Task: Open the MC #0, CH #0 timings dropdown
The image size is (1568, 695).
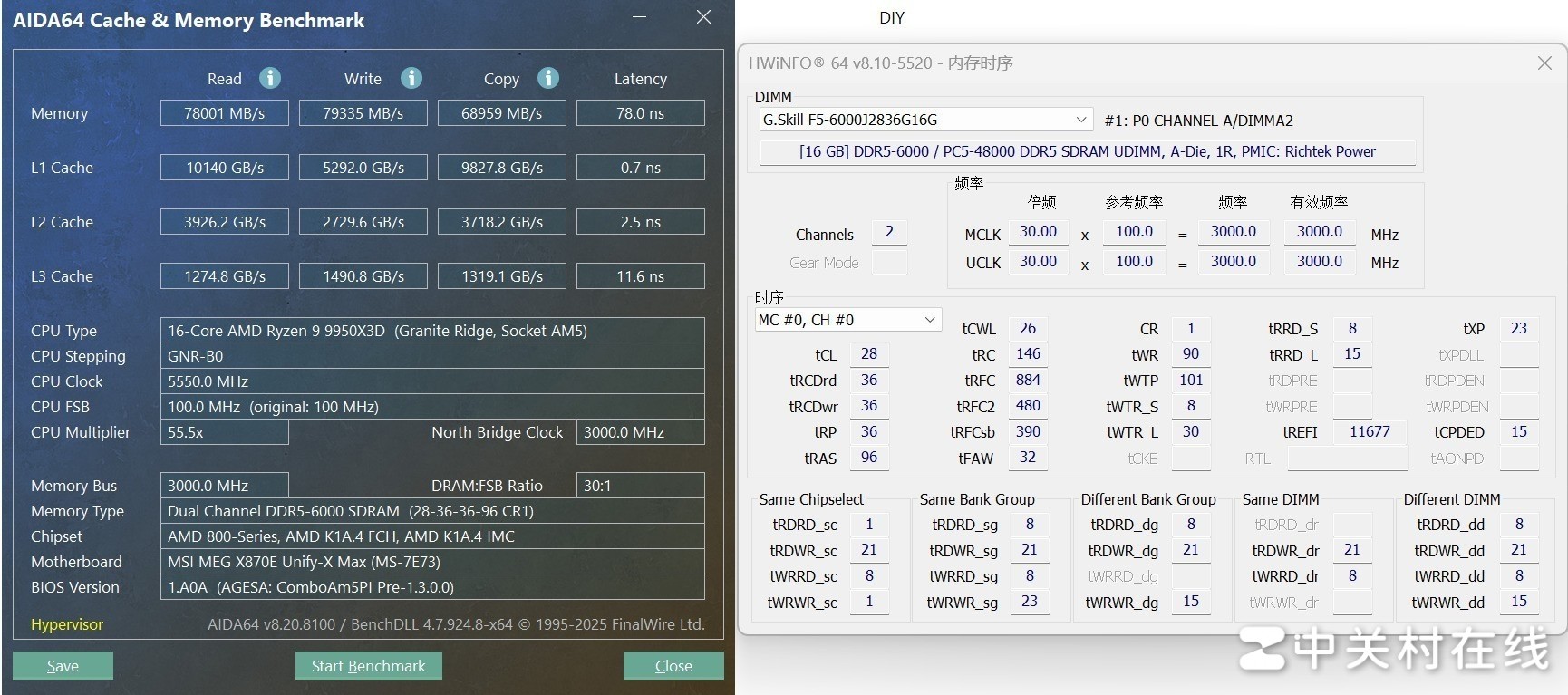Action: pos(848,320)
